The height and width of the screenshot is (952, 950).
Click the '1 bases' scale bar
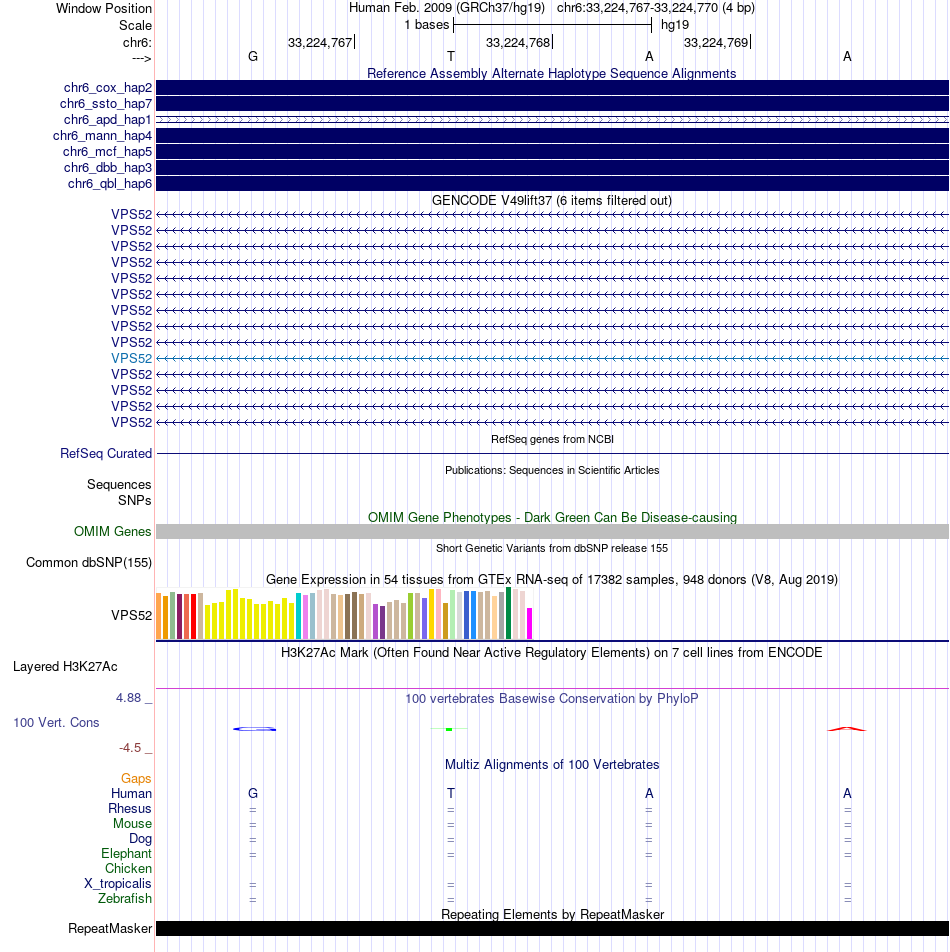coord(552,25)
